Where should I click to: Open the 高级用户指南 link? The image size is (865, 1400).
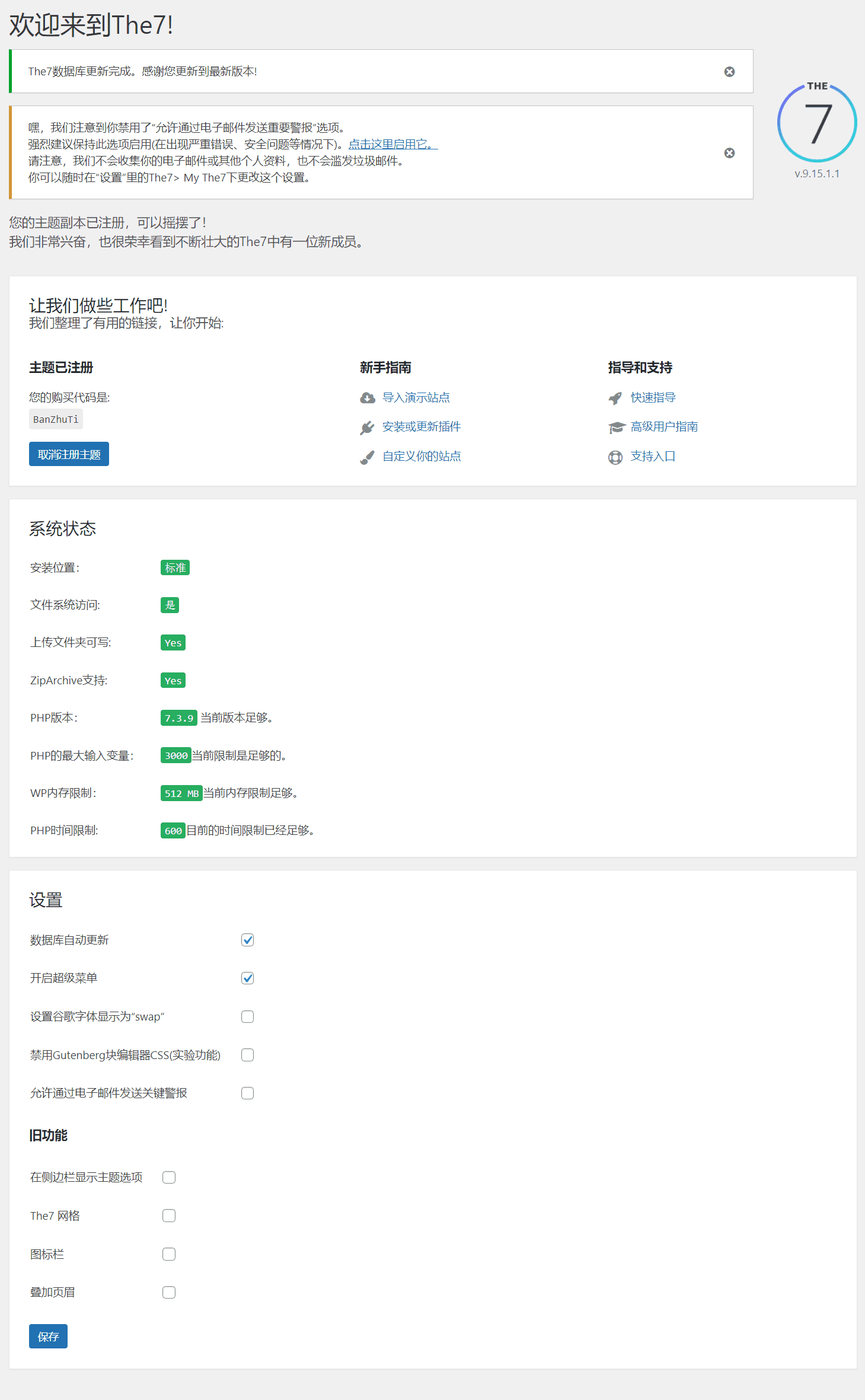pyautogui.click(x=664, y=426)
